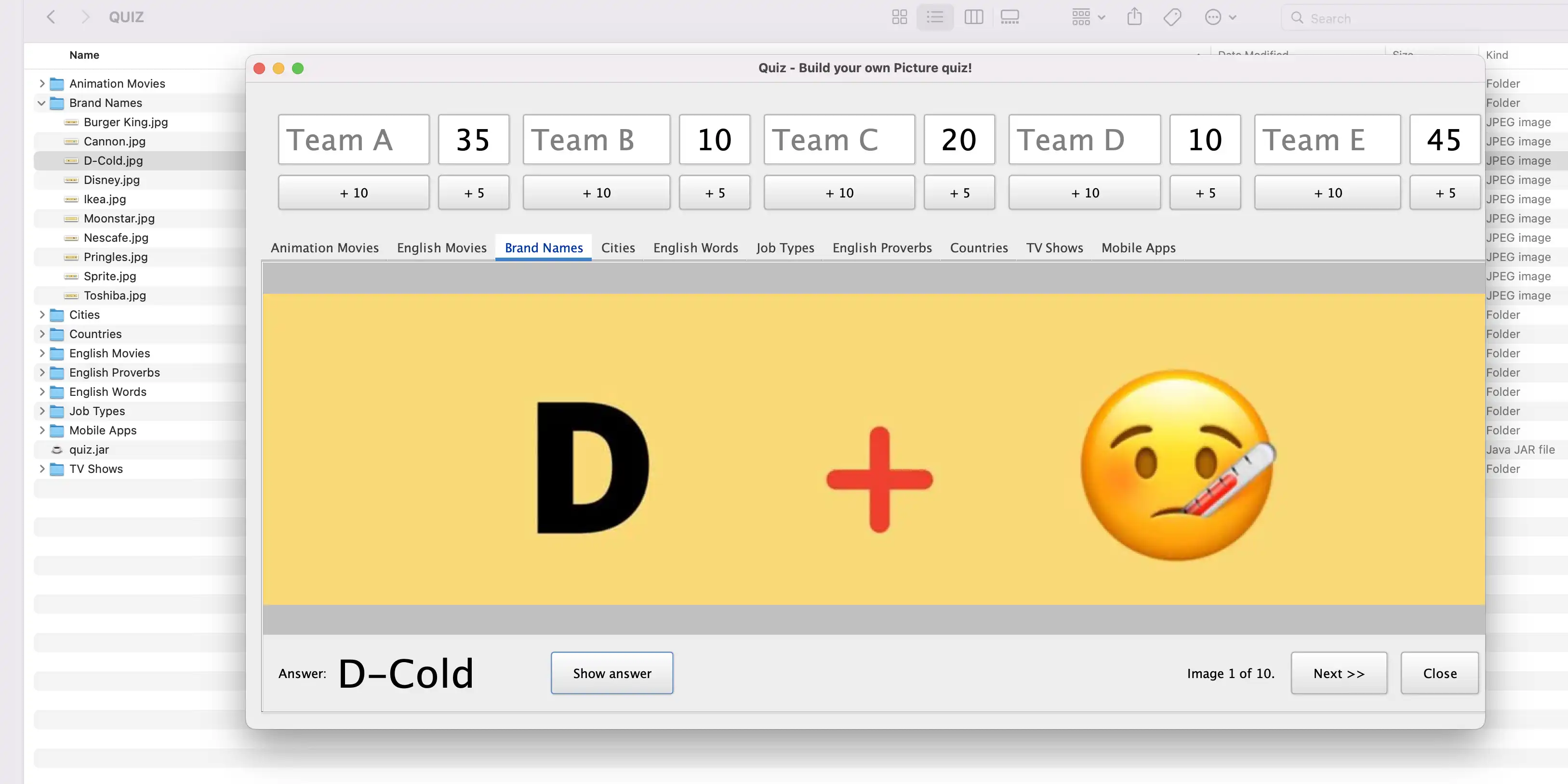Click the column view icon in toolbar

pyautogui.click(x=975, y=17)
